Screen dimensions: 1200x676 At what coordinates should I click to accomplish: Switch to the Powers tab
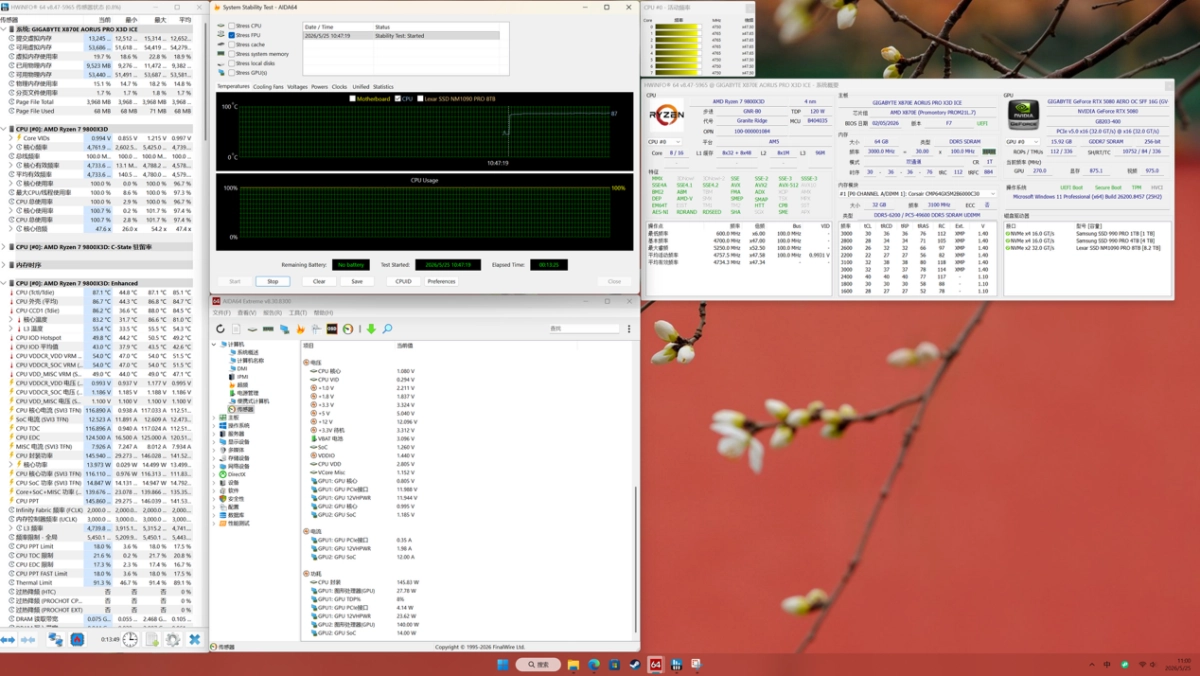point(319,87)
